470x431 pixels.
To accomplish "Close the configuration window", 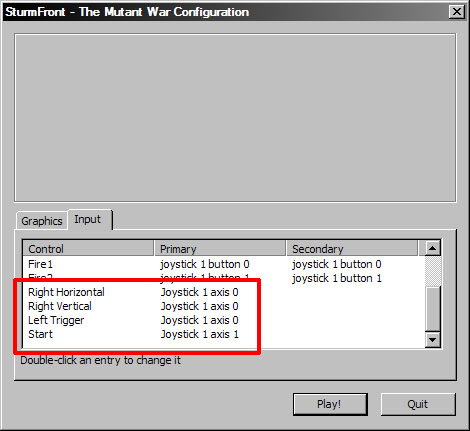I will click(457, 12).
